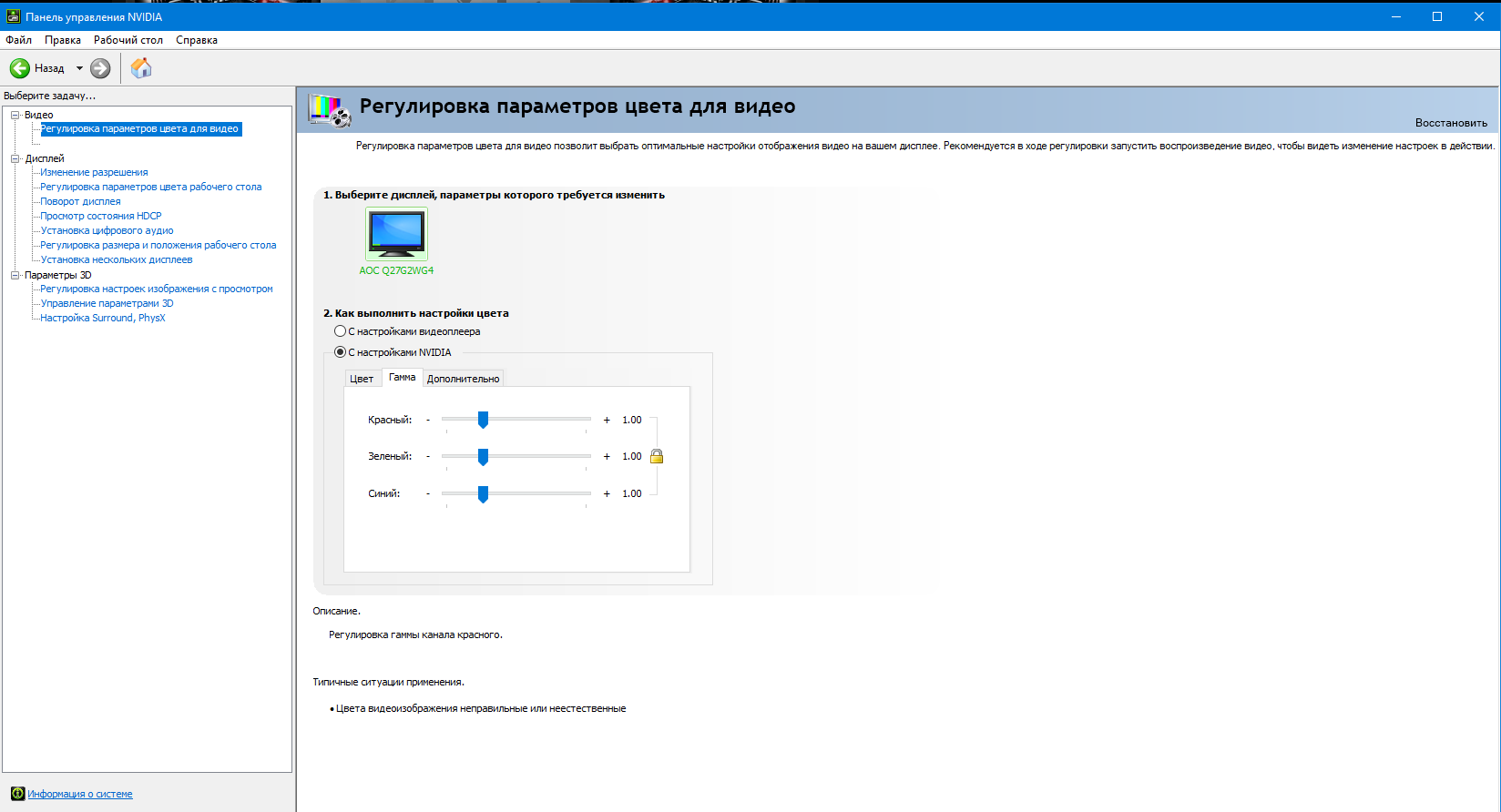Open 'Просмотр состояния HDCP' task
1501x812 pixels.
pyautogui.click(x=101, y=216)
